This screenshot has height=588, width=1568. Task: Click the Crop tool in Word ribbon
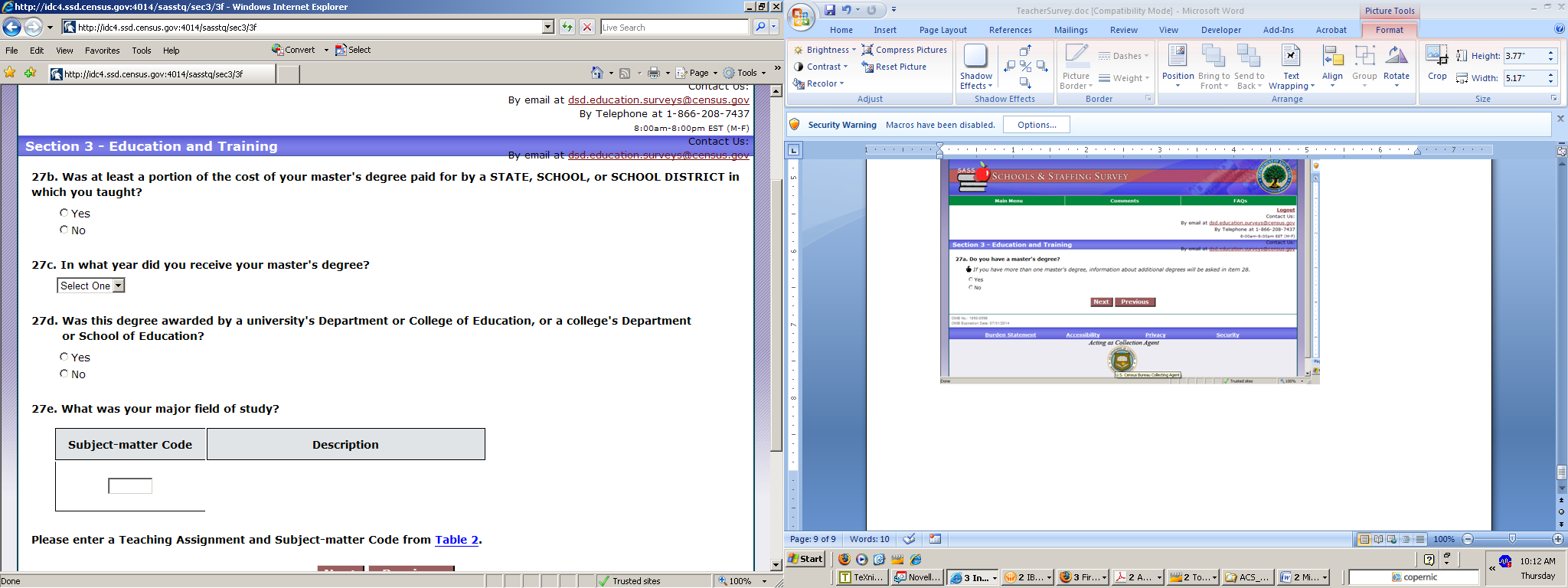[1436, 61]
